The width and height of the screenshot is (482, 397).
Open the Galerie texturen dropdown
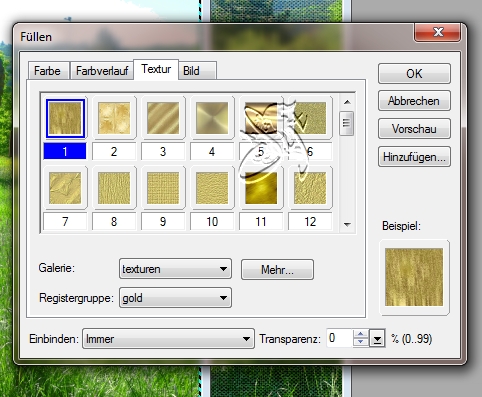(175, 269)
